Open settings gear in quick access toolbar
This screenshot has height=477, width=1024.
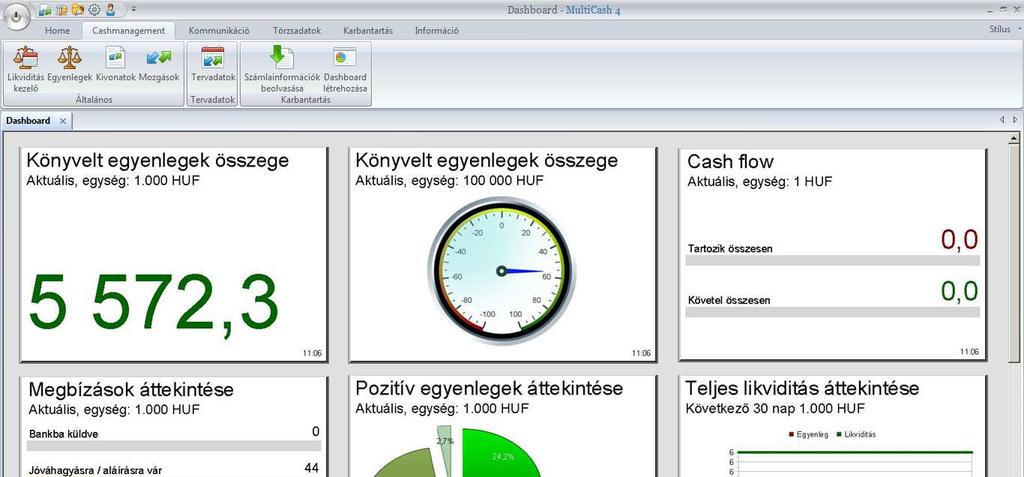pyautogui.click(x=95, y=9)
